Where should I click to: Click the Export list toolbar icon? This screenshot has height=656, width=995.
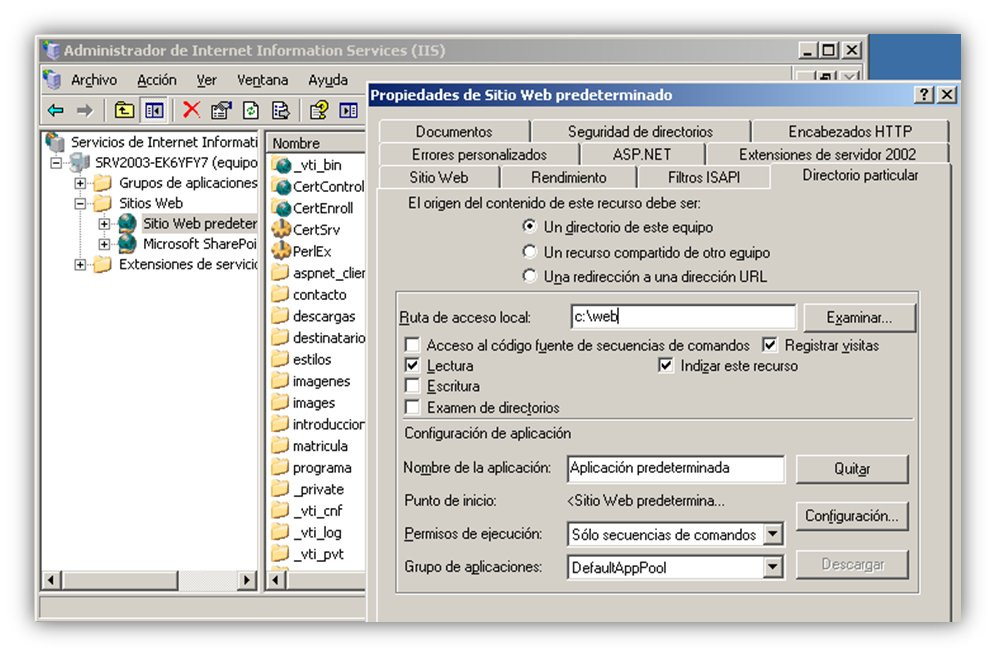click(280, 110)
